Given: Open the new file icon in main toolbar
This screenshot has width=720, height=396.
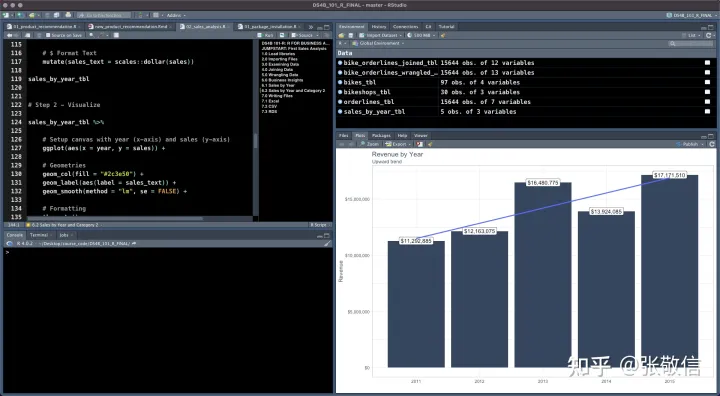Looking at the screenshot, I should pyautogui.click(x=6, y=15).
